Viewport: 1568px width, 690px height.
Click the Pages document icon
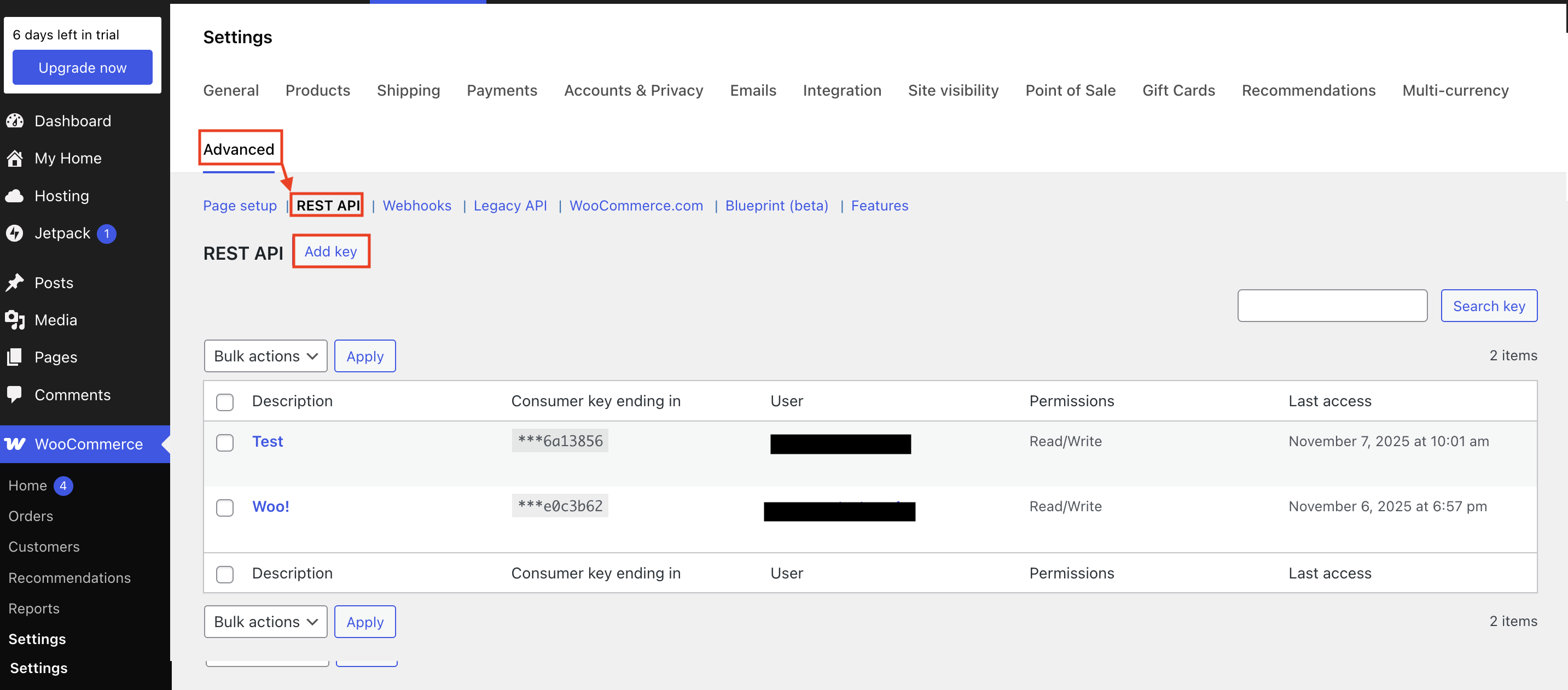pos(15,357)
